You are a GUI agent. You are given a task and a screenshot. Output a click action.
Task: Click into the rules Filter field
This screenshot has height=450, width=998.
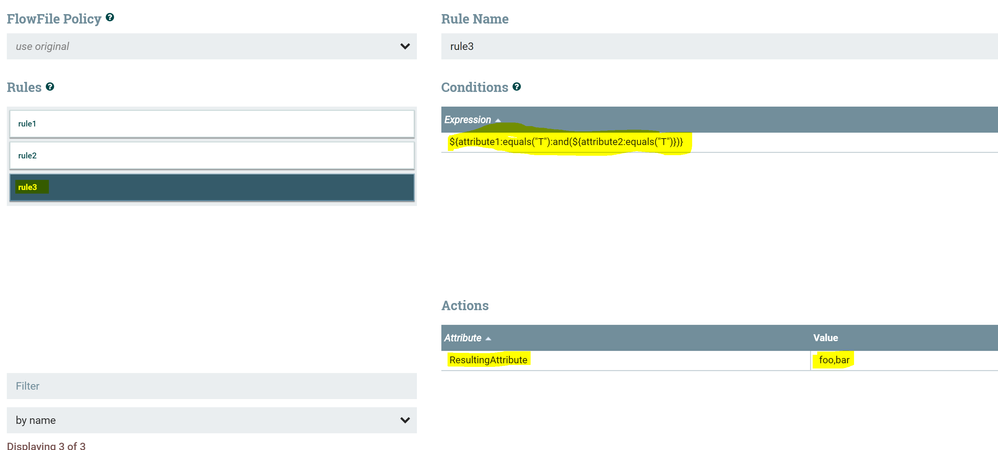[211, 386]
